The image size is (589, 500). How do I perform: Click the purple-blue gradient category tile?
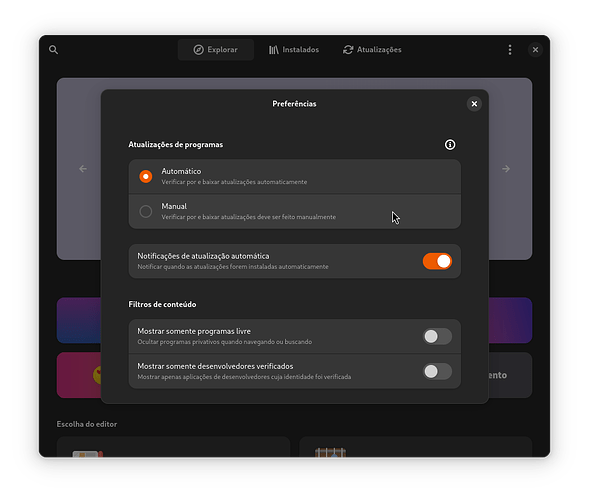coord(79,320)
